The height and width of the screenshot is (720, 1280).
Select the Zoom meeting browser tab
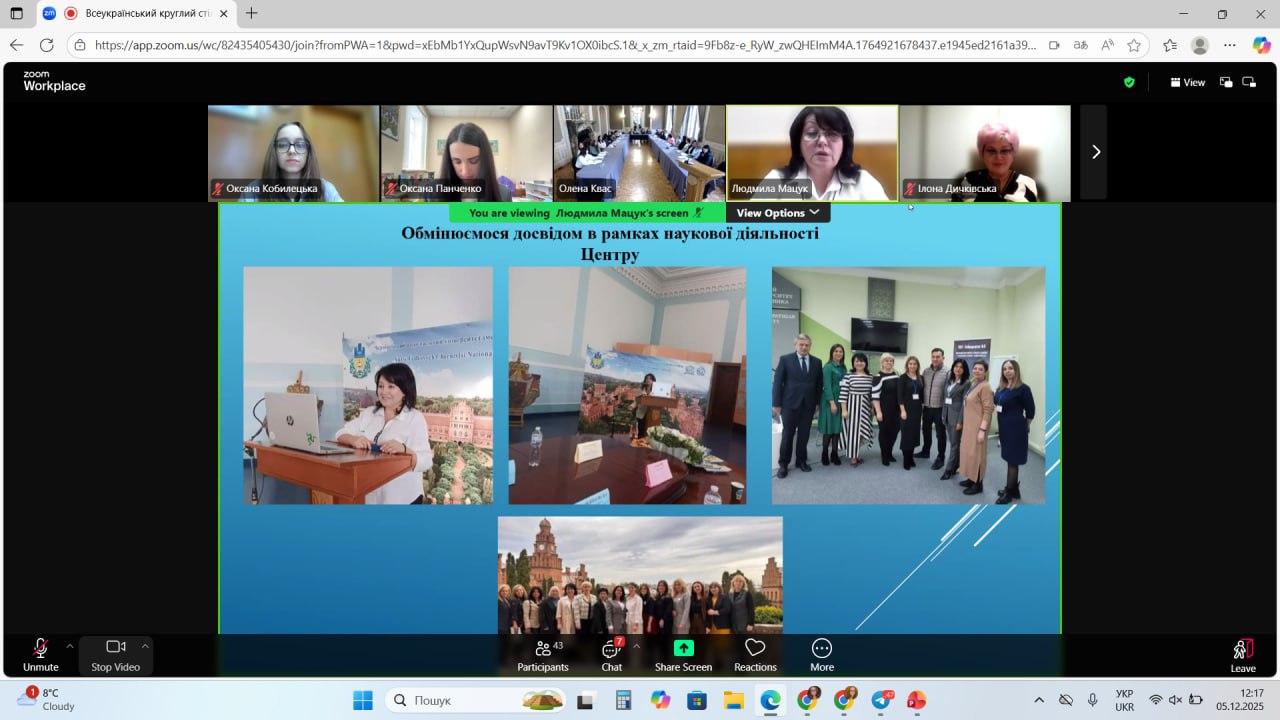pyautogui.click(x=138, y=14)
